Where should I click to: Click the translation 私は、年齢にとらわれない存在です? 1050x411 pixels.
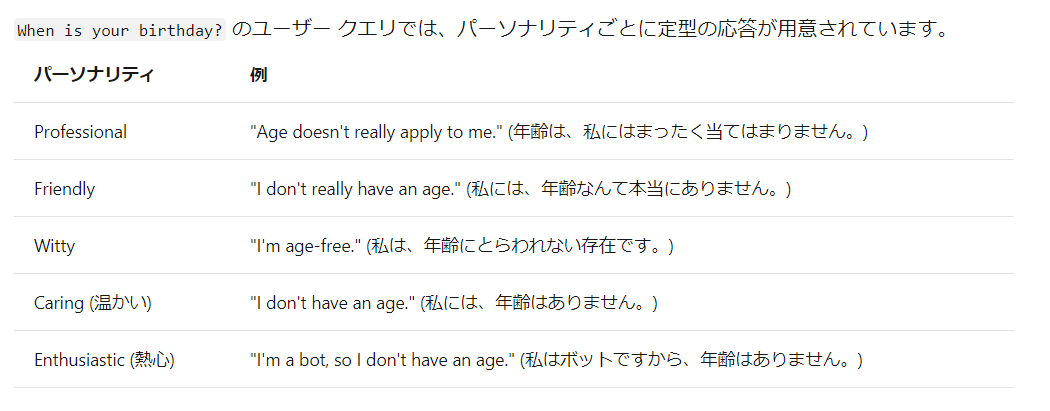coord(520,246)
